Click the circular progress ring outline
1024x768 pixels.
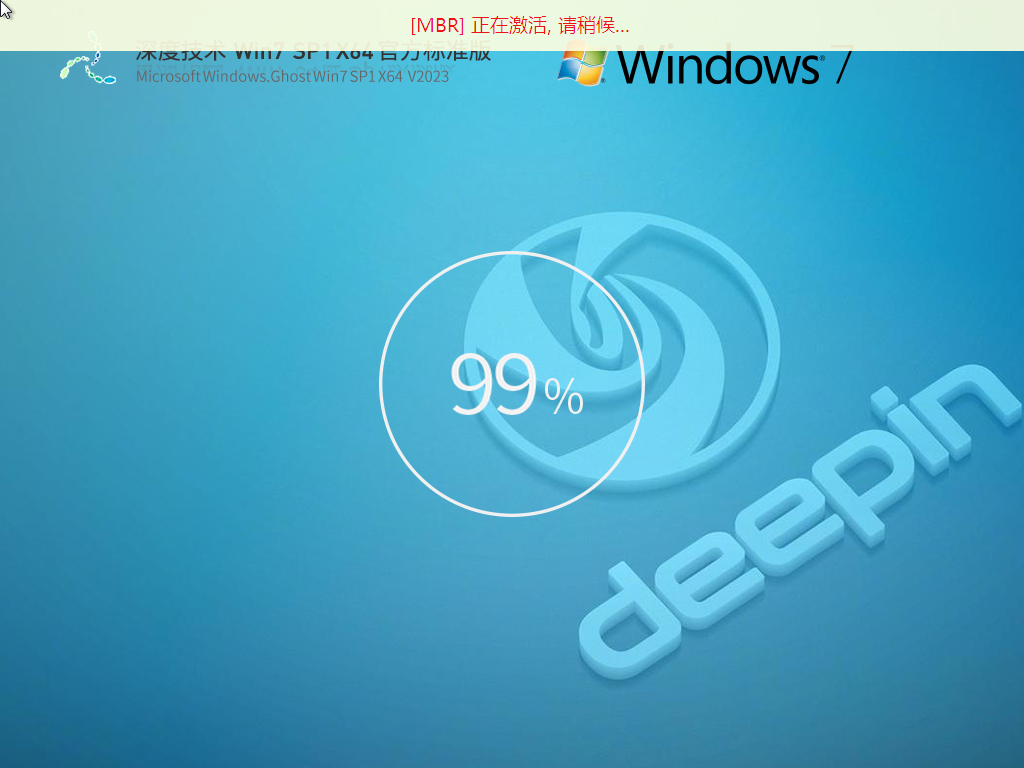point(381,384)
